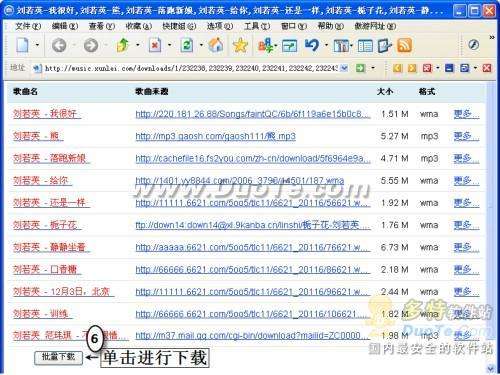
Task: Click the Forward navigation arrow
Action: (91, 45)
